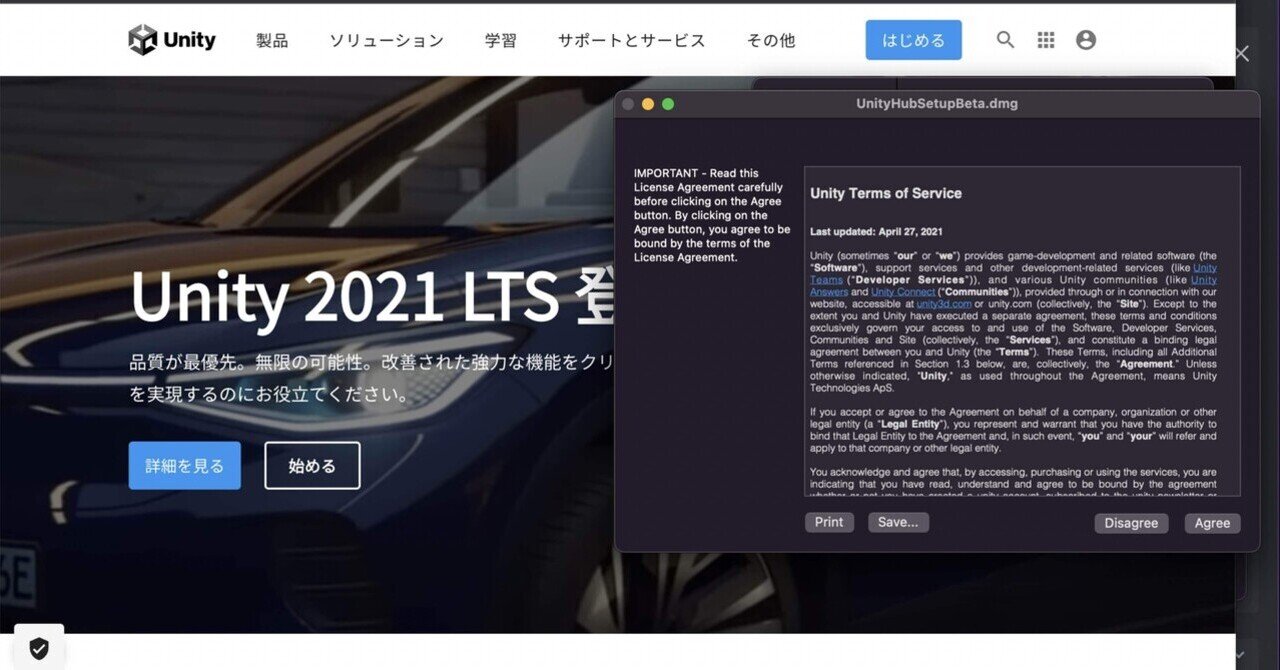This screenshot has height=670, width=1280.
Task: Open the 学習 menu
Action: point(501,41)
